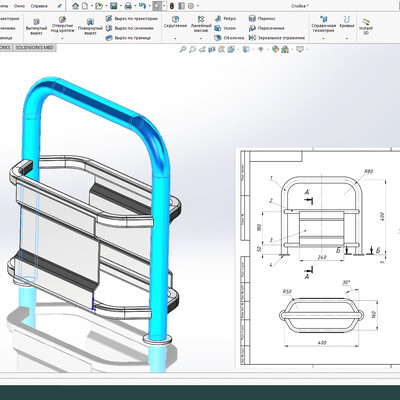400x400 pixels.
Task: Click the Home (Welcome) icon
Action: 75,6
